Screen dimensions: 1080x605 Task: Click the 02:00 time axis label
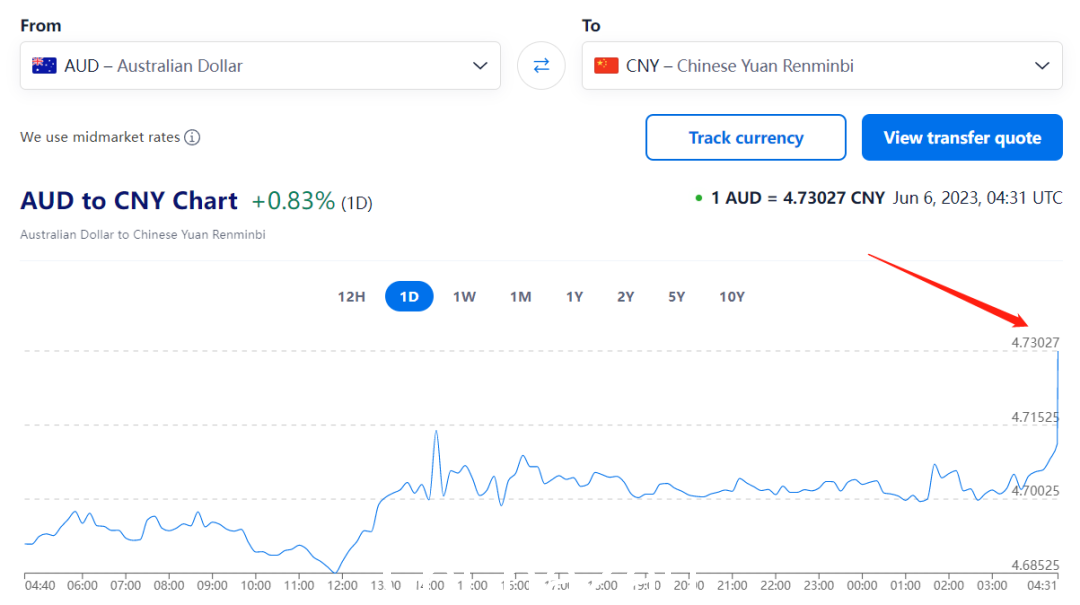pos(948,586)
